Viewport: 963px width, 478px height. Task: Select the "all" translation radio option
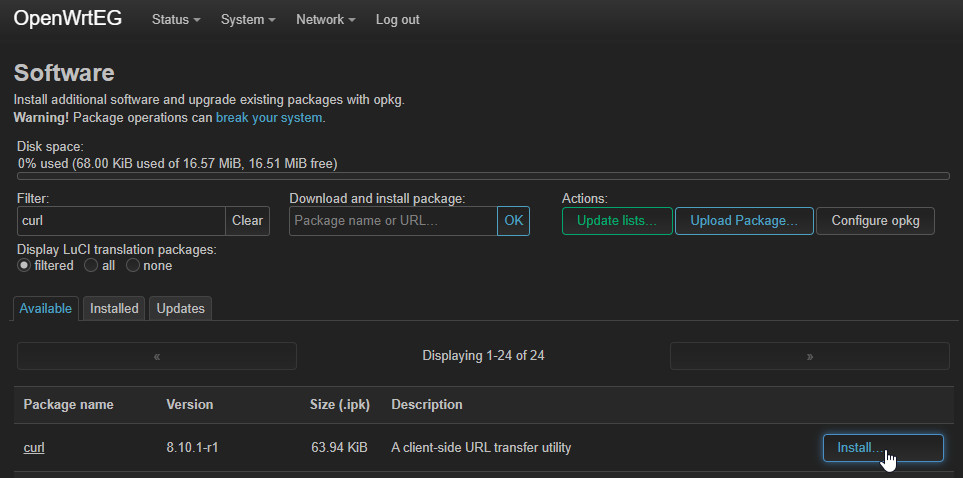(91, 266)
